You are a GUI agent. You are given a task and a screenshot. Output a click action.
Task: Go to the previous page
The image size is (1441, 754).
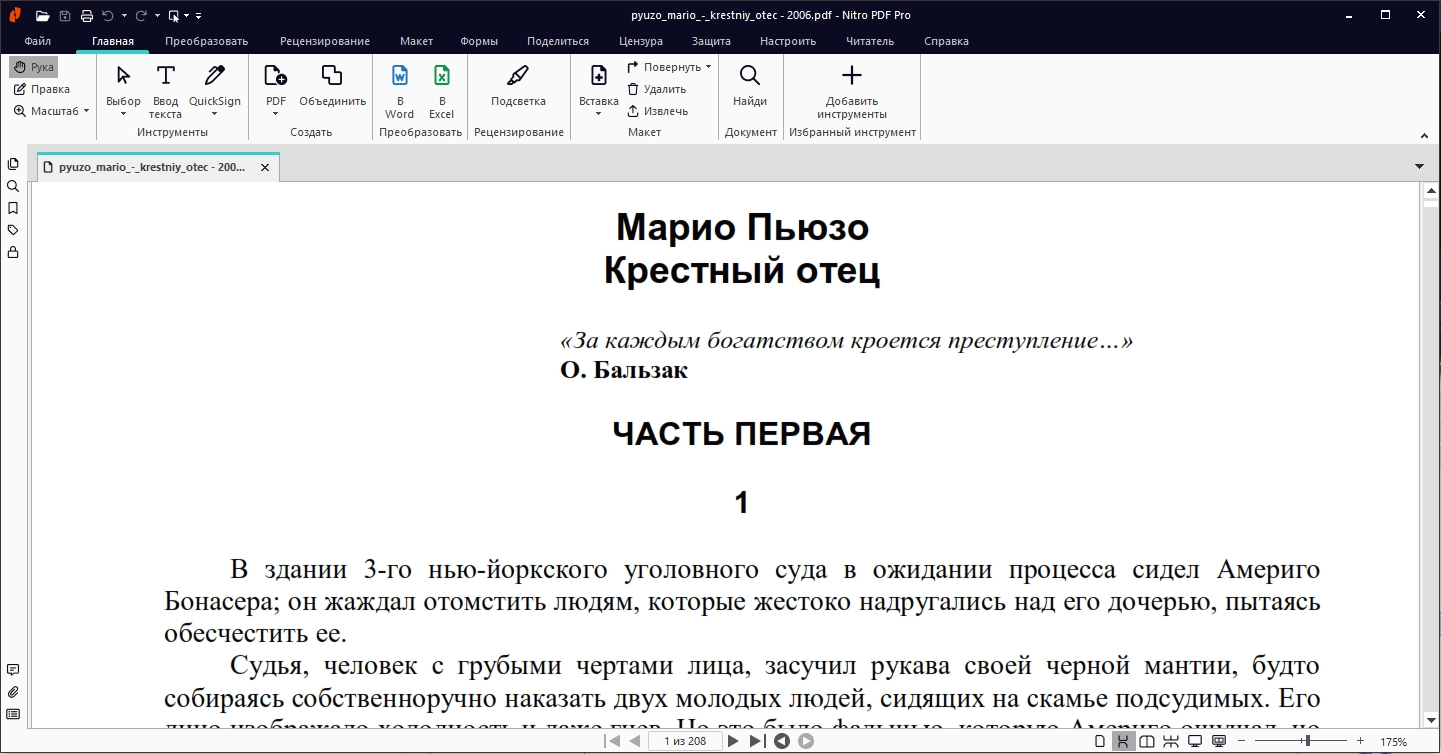click(634, 741)
